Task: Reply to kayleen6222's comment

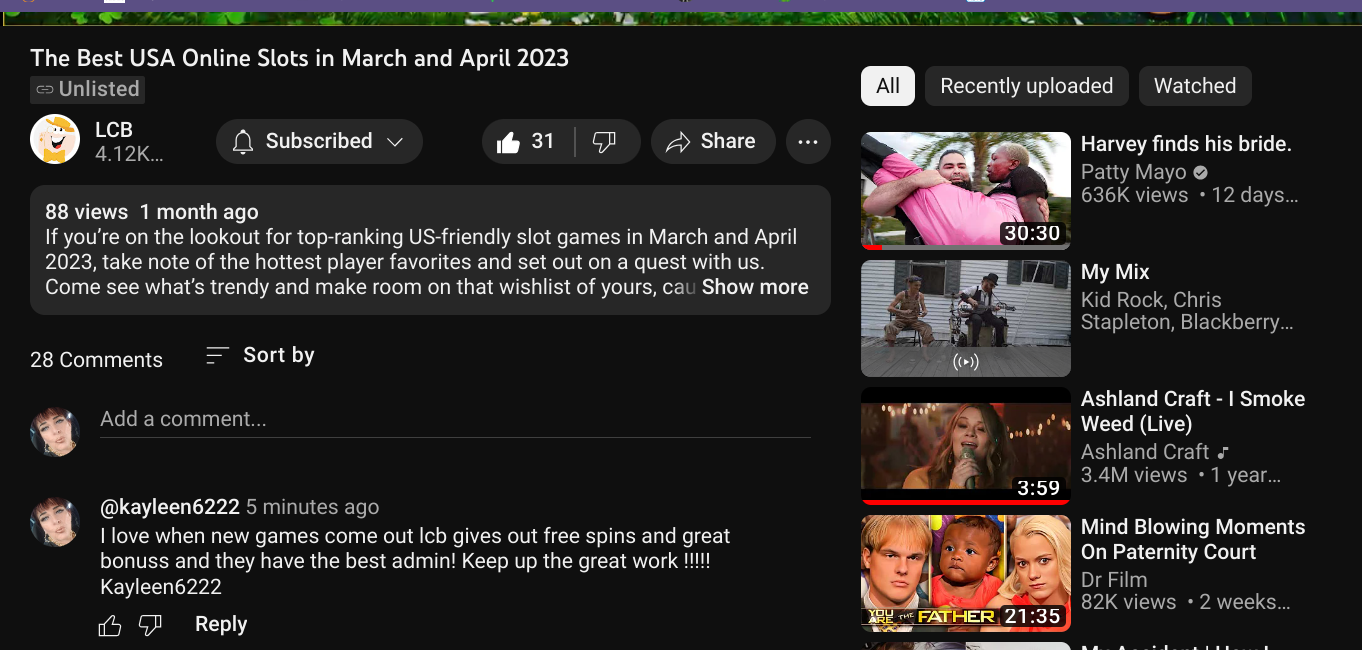Action: point(221,624)
